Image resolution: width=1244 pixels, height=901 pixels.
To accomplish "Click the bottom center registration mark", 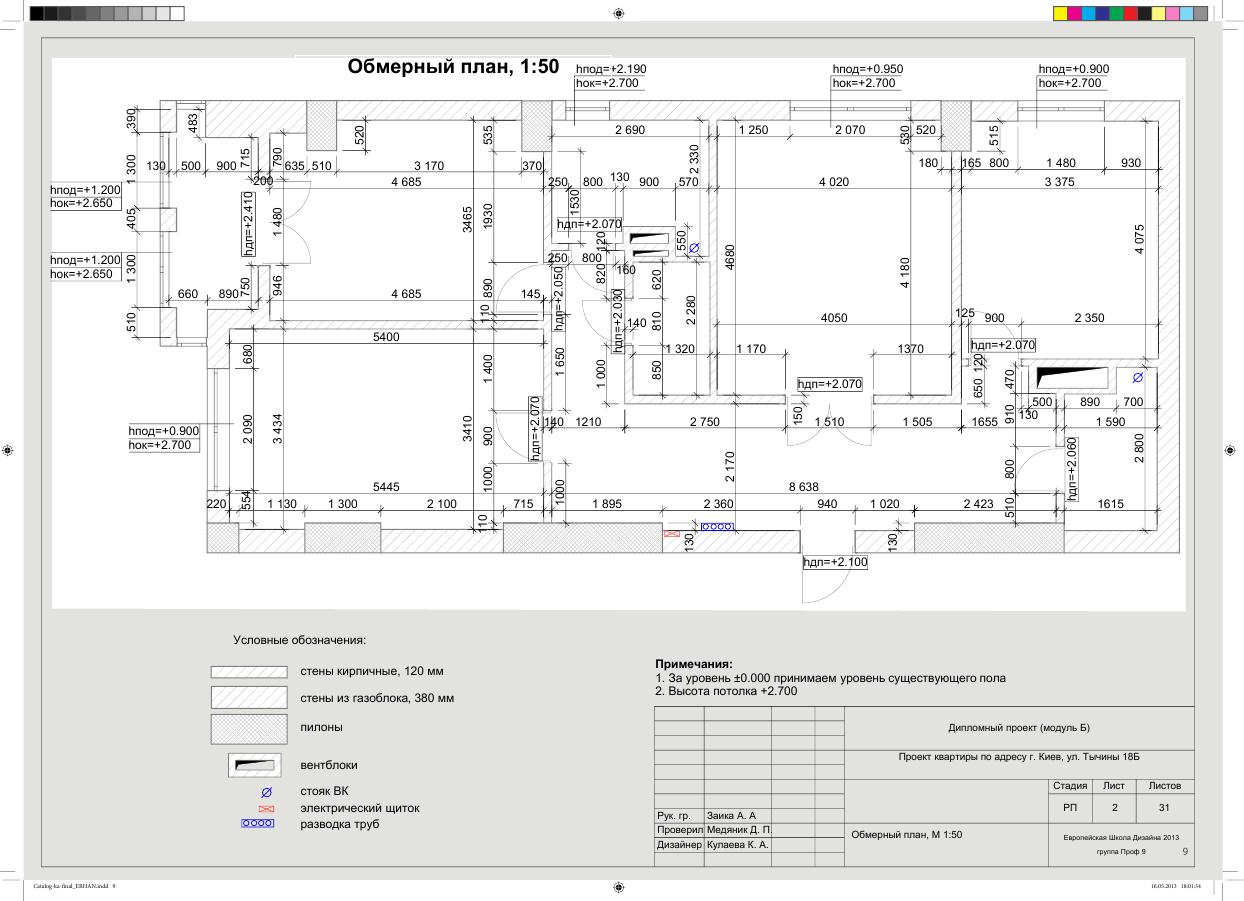I will [618, 886].
